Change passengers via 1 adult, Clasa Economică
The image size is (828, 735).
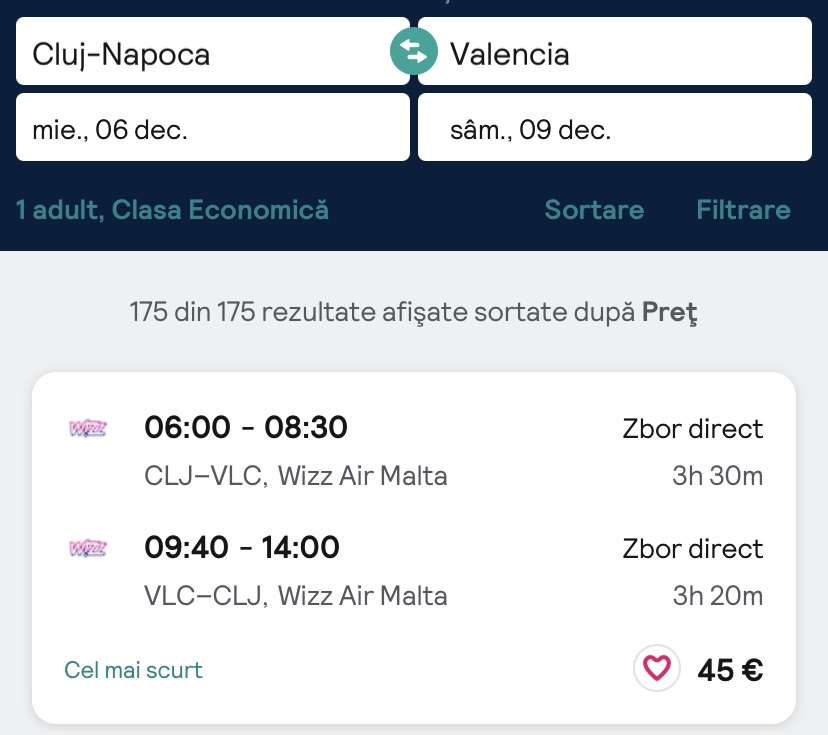click(x=172, y=210)
